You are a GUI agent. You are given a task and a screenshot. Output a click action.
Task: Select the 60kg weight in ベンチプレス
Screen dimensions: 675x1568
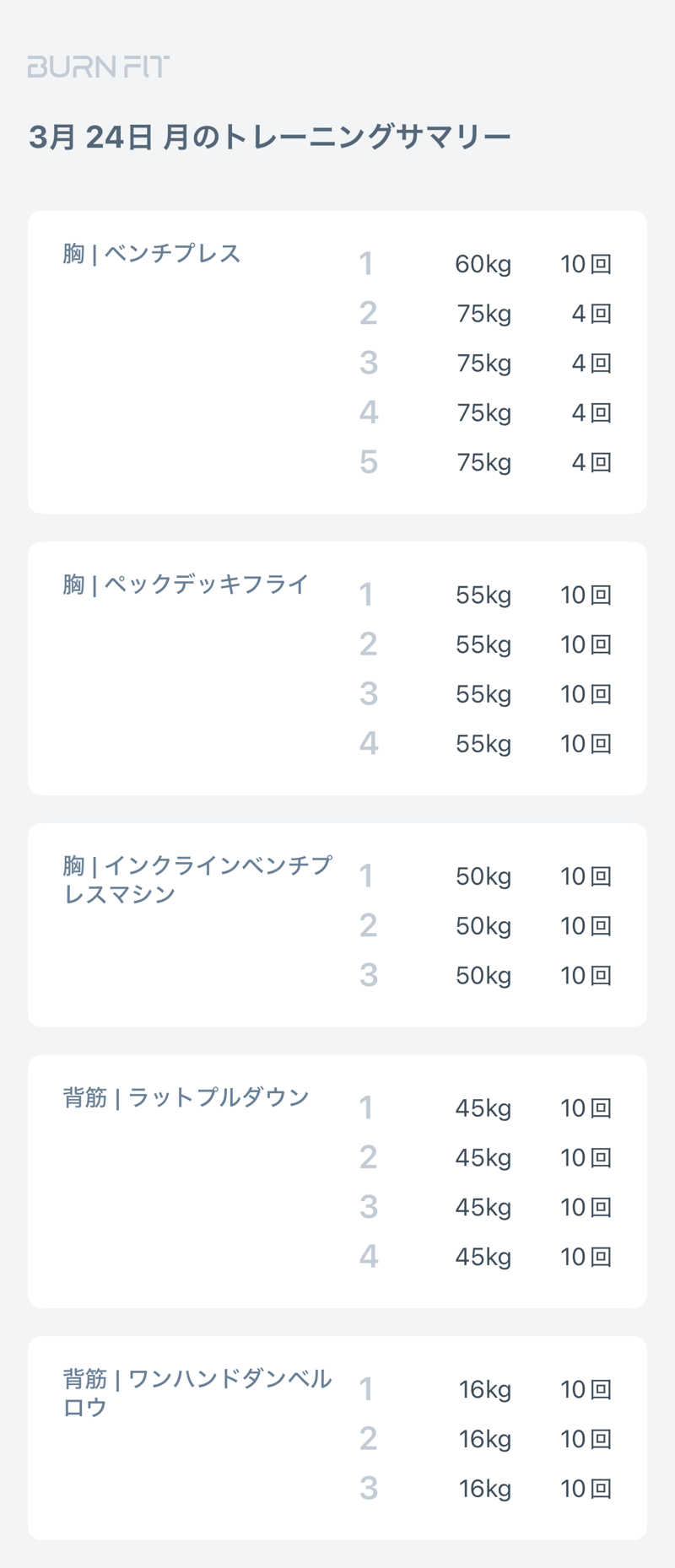[483, 264]
